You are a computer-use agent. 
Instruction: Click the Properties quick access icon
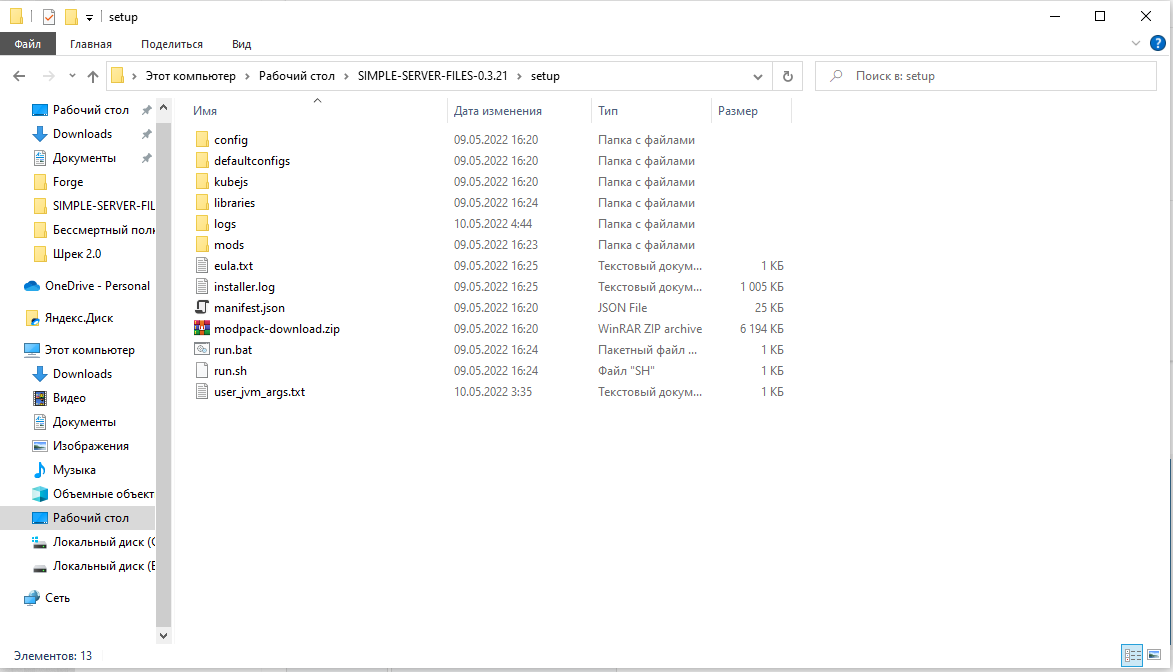pos(49,16)
